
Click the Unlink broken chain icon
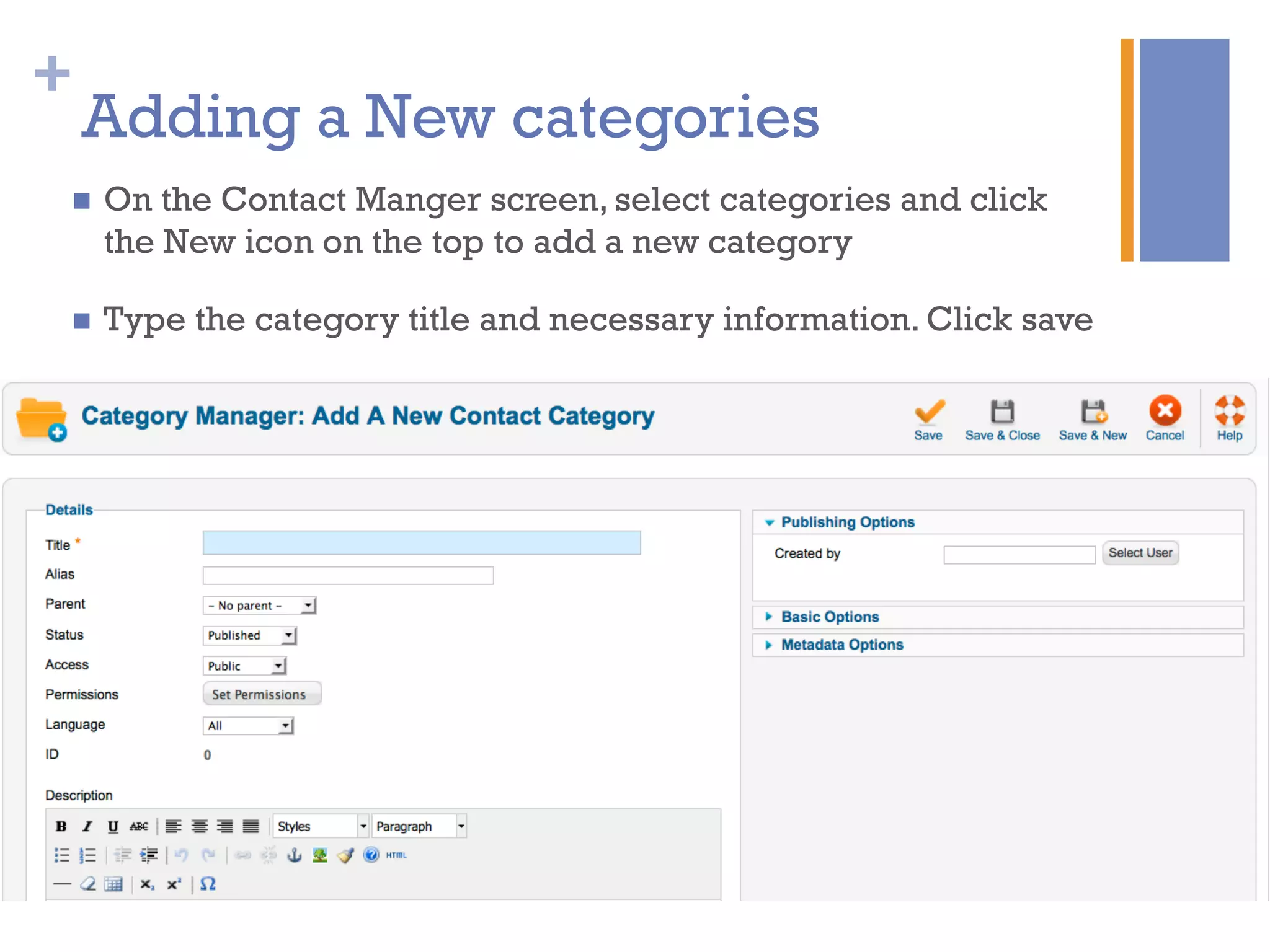(268, 855)
